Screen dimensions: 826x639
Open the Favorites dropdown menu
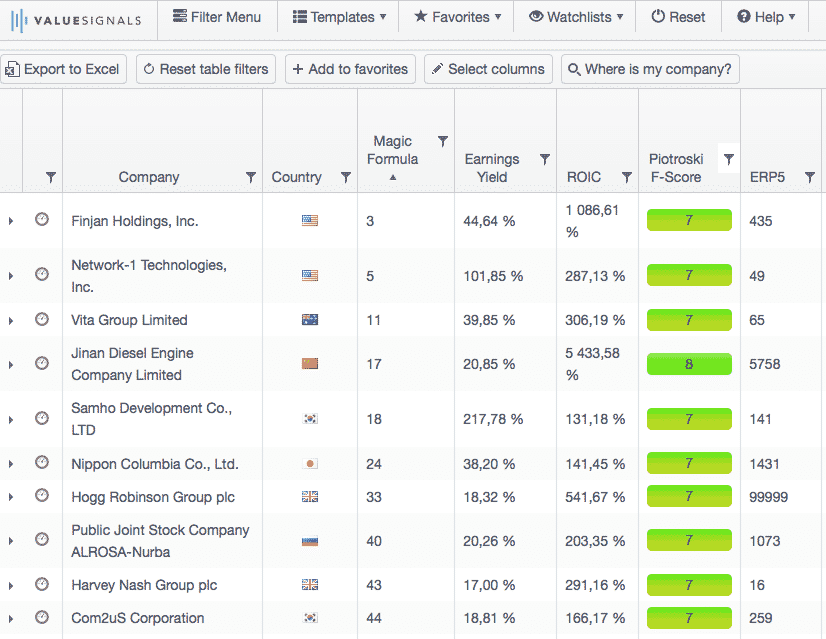(457, 17)
